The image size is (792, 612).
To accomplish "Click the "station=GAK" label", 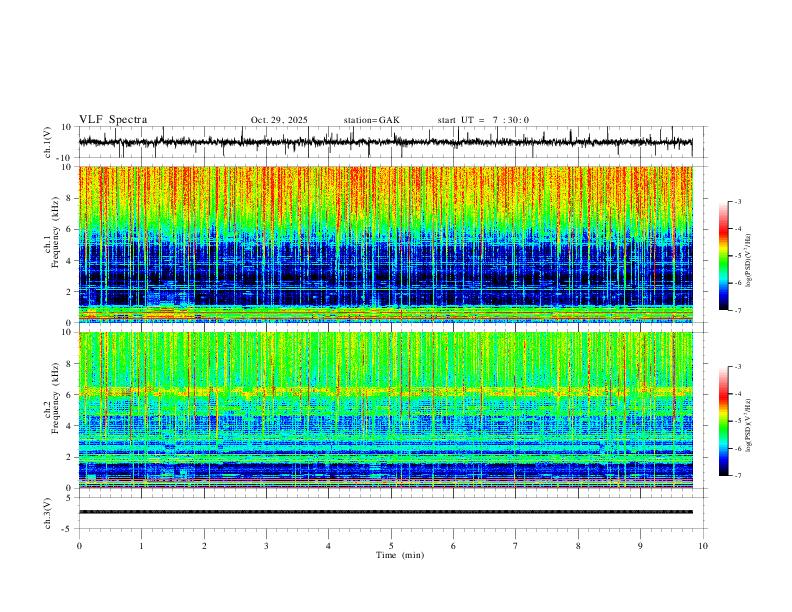I will pyautogui.click(x=371, y=120).
